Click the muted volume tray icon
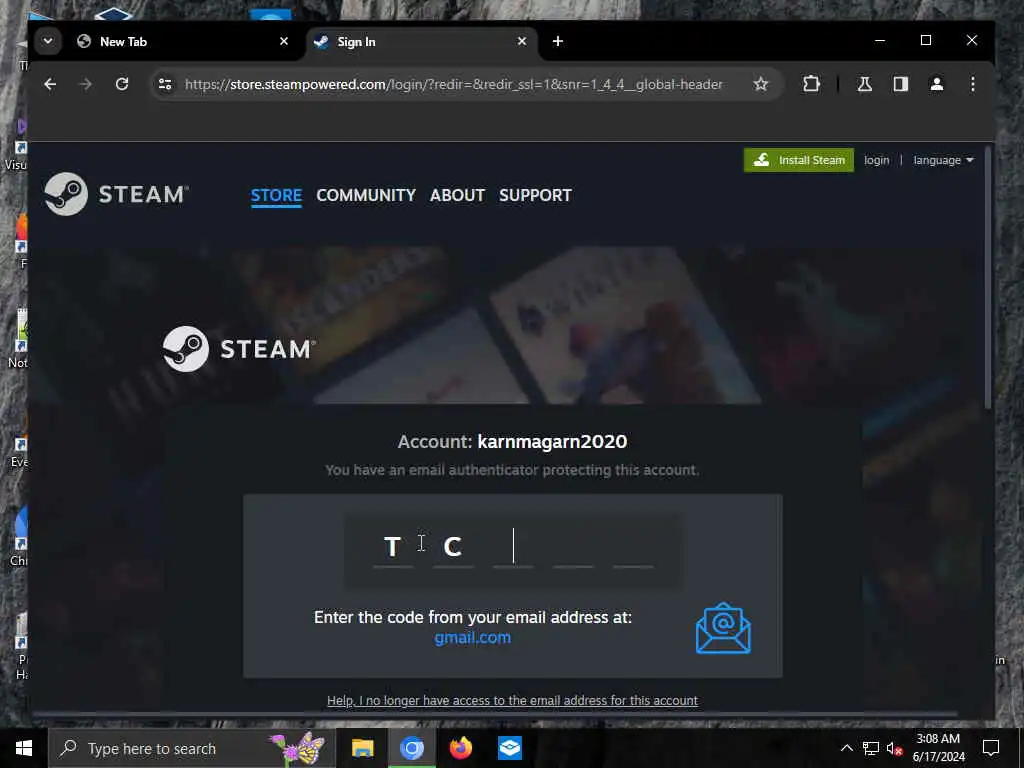Screen dimensions: 1024x768 [894, 748]
